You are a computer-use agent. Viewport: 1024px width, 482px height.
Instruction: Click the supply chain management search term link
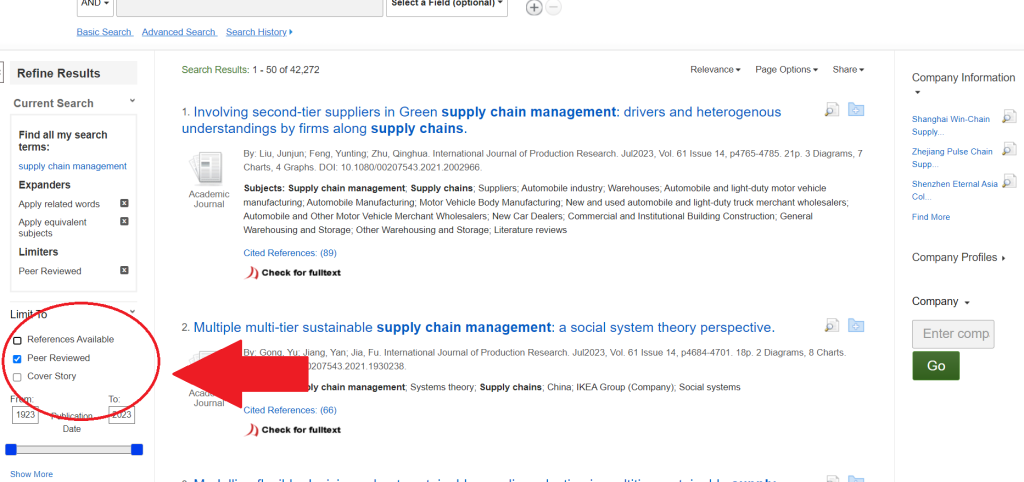click(x=72, y=166)
